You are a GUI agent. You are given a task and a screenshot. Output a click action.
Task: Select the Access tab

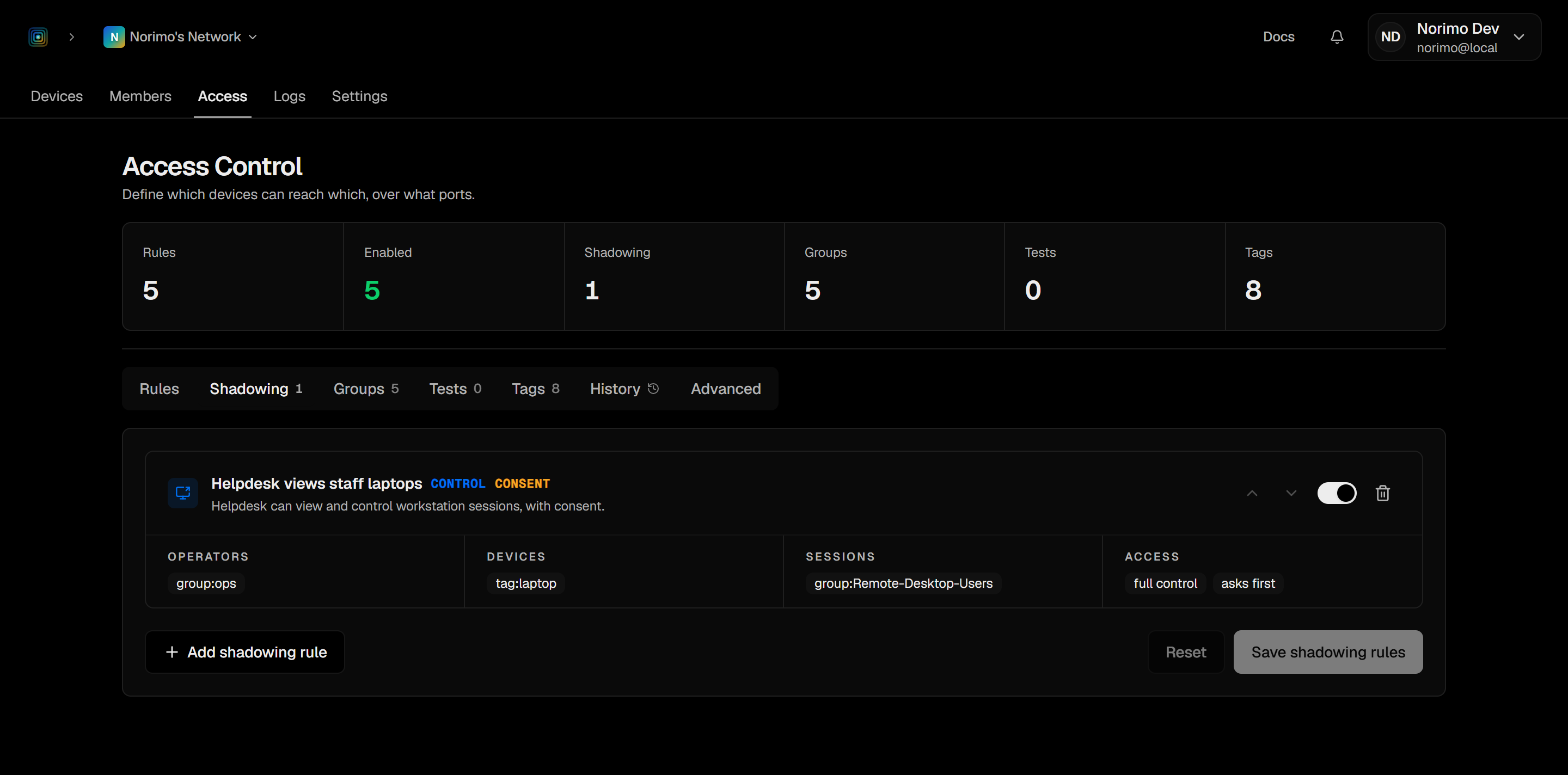pyautogui.click(x=222, y=96)
